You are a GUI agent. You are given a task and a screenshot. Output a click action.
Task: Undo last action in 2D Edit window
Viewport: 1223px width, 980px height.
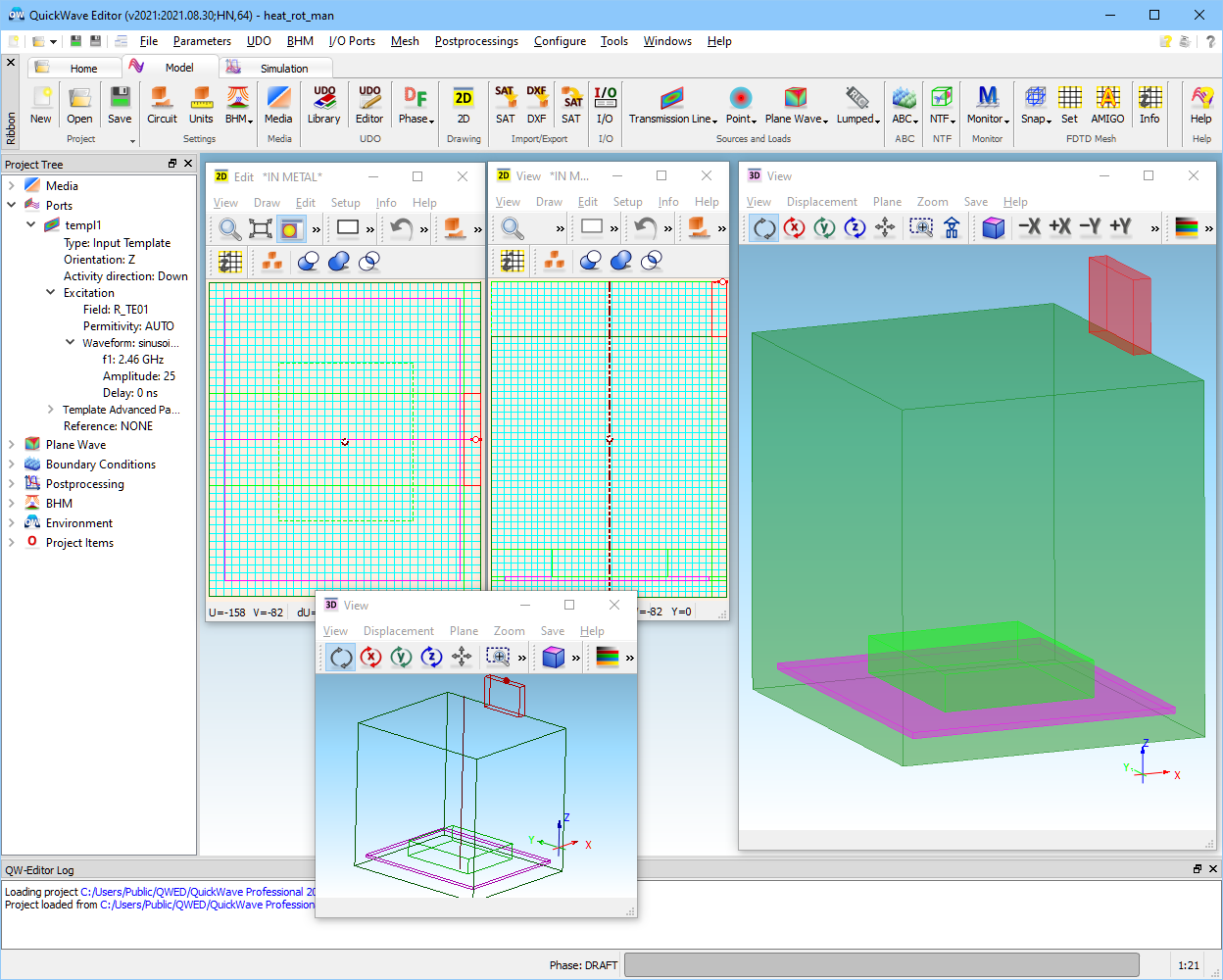402,229
